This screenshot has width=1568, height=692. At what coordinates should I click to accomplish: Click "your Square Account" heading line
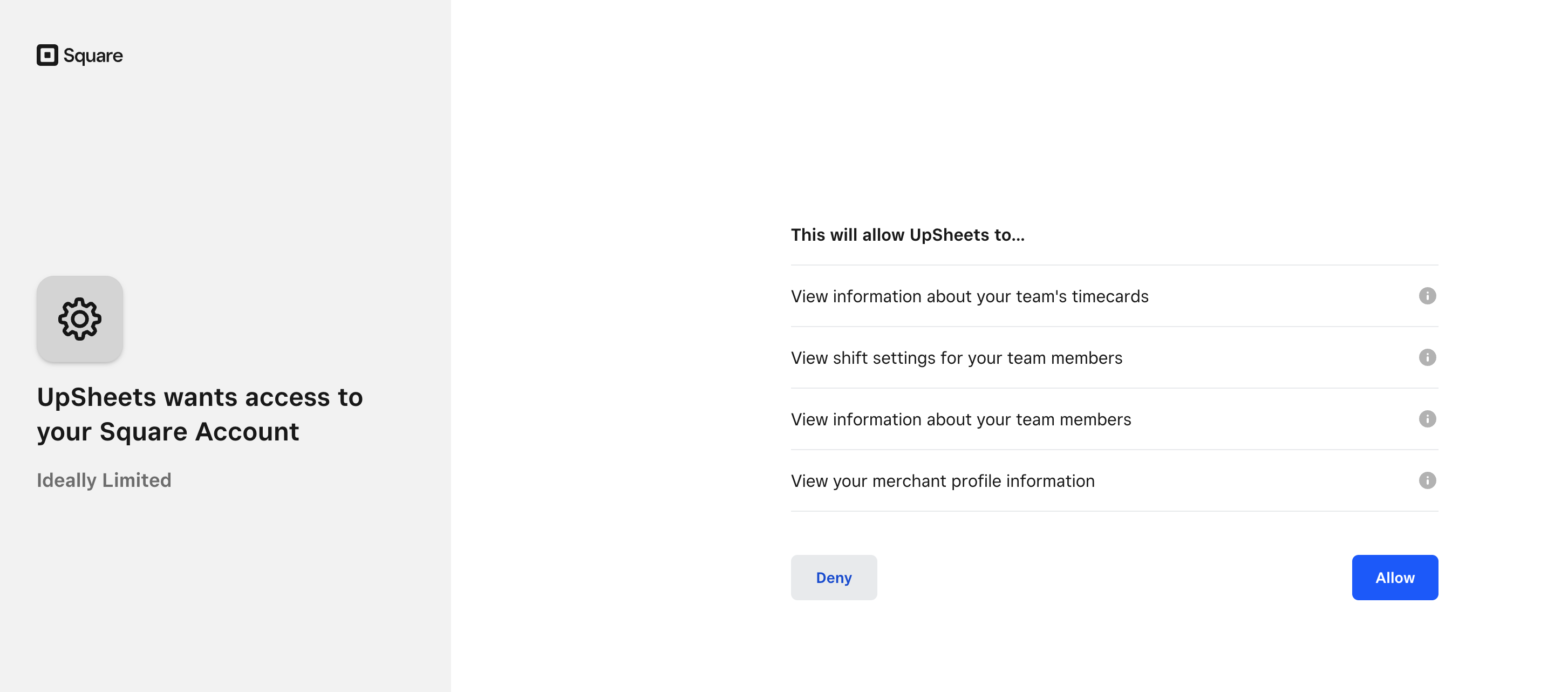coord(168,432)
